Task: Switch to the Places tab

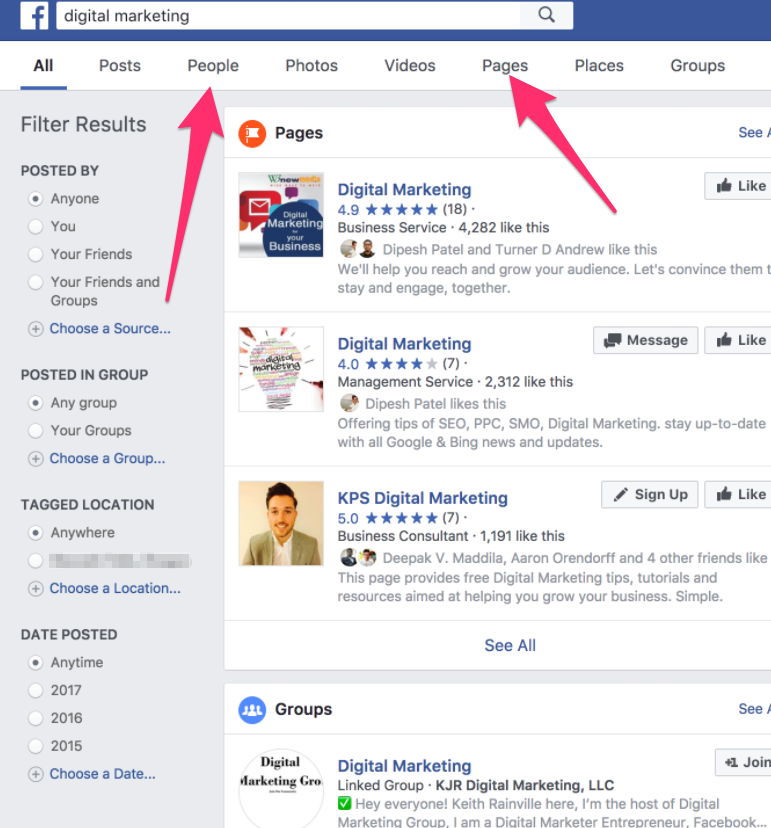Action: click(x=599, y=65)
